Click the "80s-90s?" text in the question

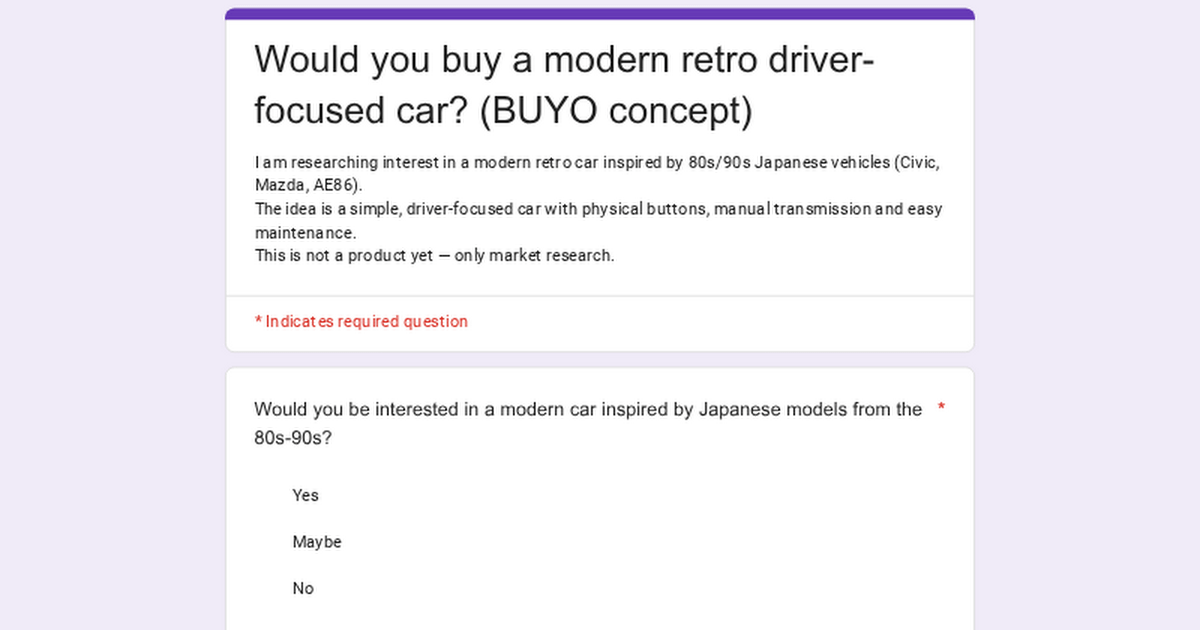tap(293, 438)
